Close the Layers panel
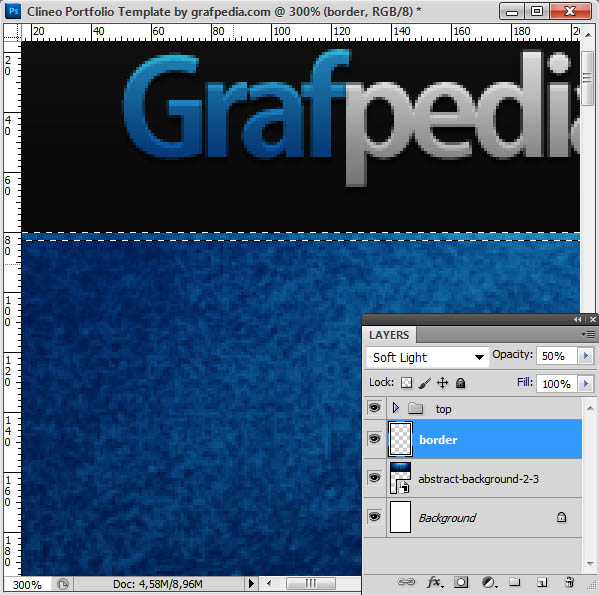The image size is (599, 595). coord(593,319)
